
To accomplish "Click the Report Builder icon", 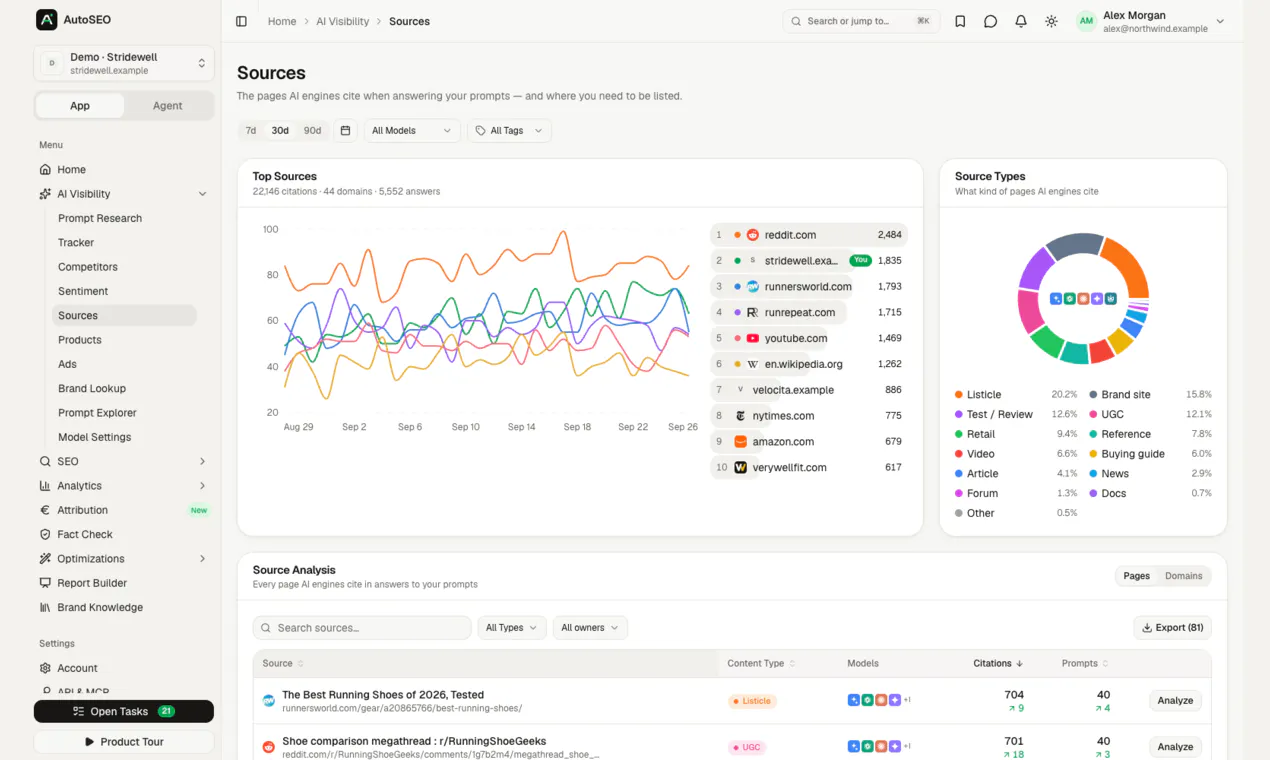I will pos(45,583).
